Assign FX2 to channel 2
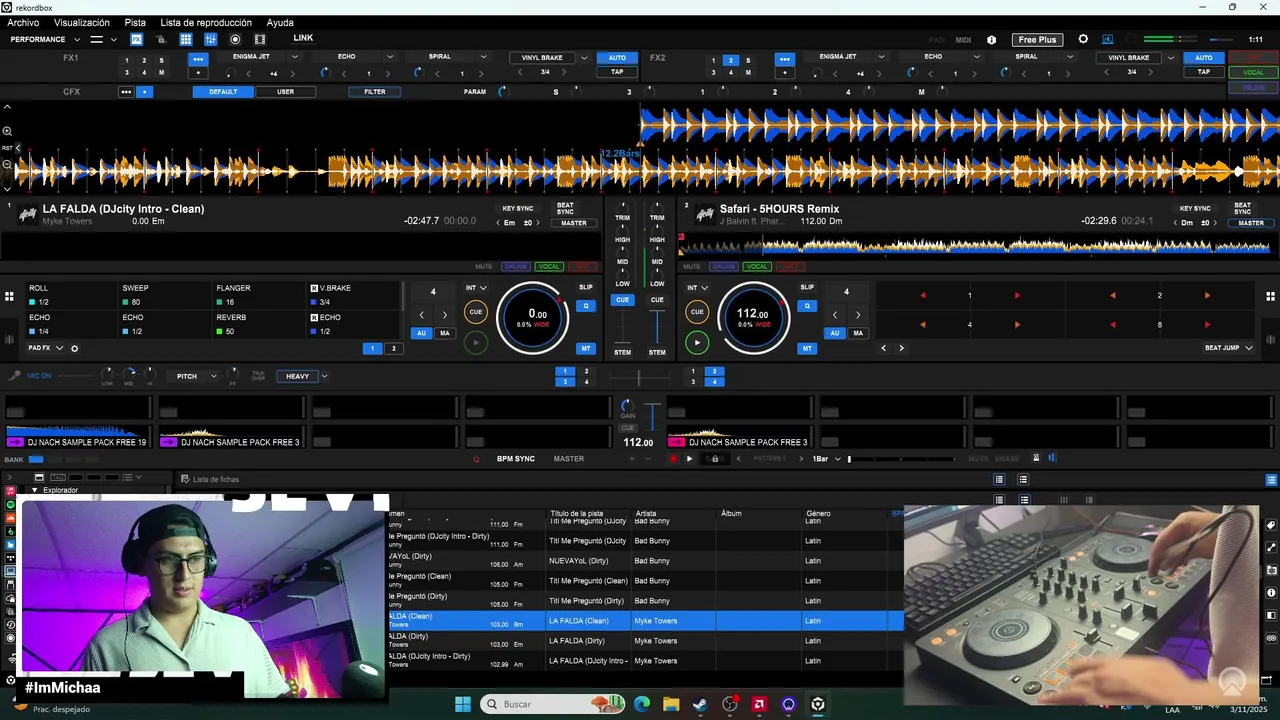 point(730,61)
